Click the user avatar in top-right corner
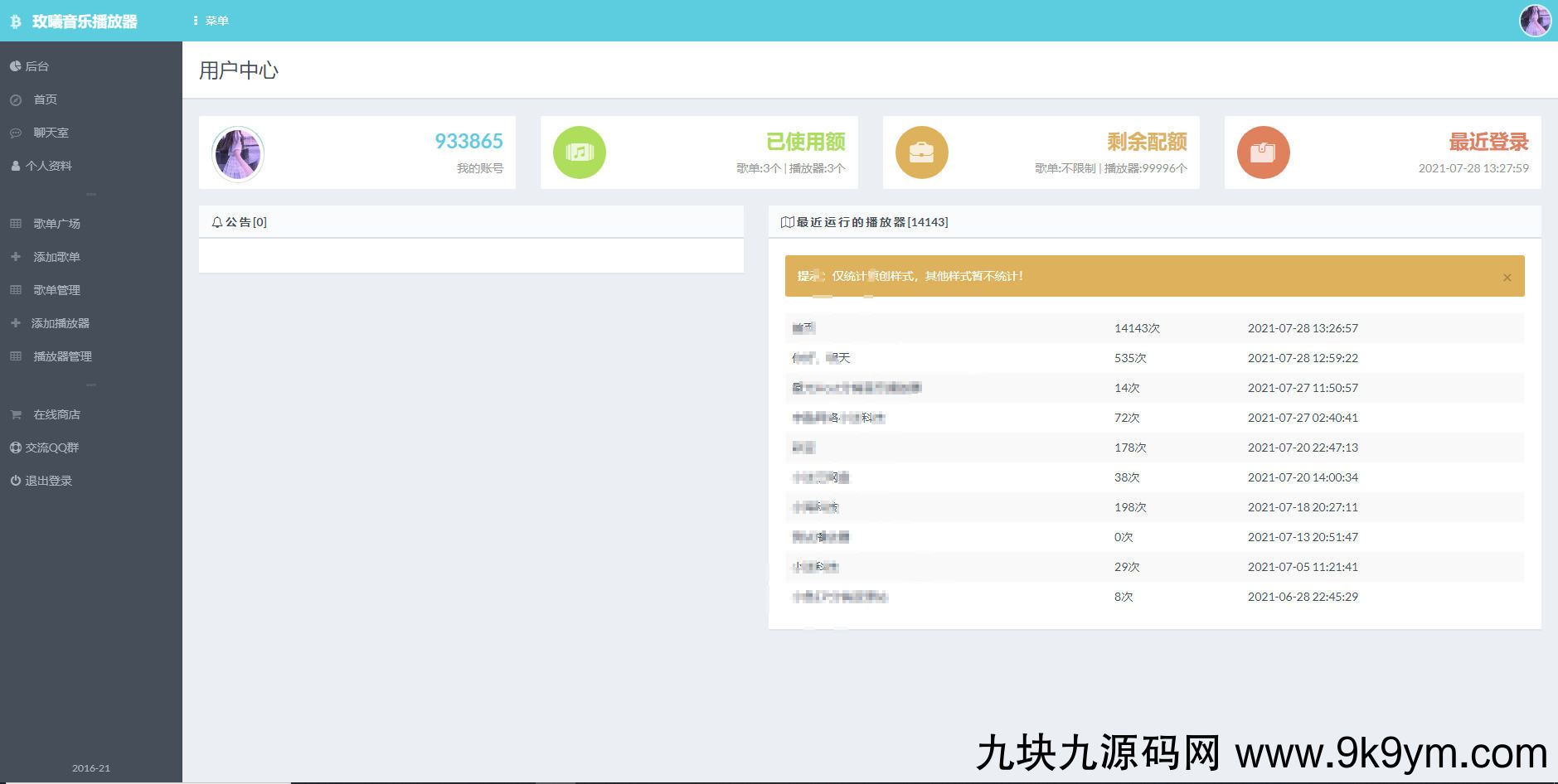 1535,21
